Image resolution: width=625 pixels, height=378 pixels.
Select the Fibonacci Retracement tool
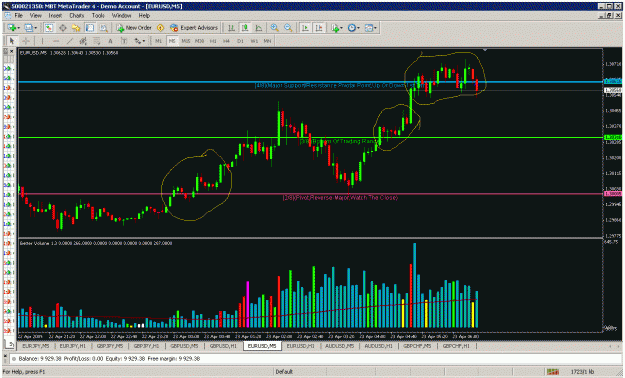[x=96, y=41]
